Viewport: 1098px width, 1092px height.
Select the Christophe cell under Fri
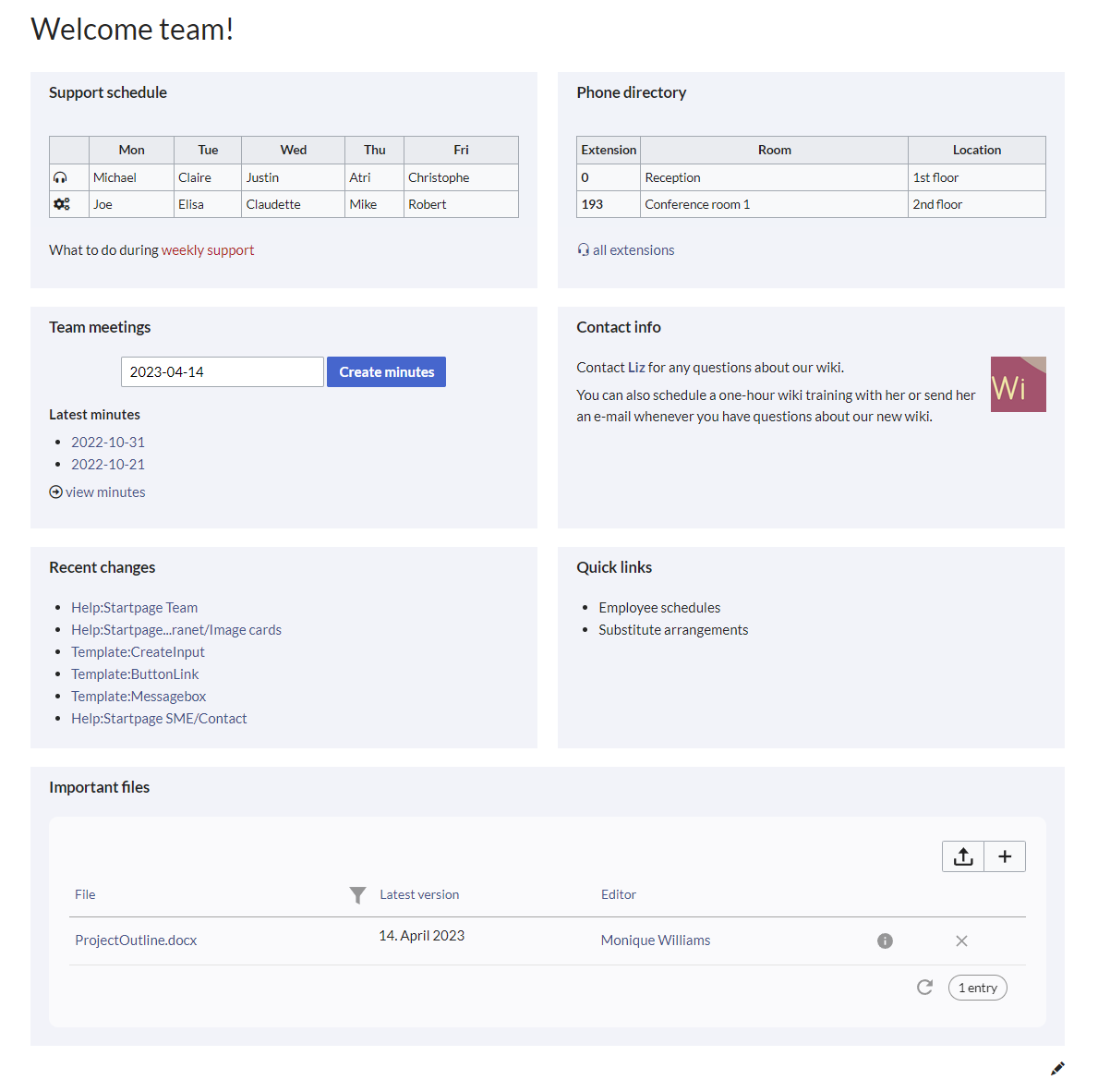462,178
